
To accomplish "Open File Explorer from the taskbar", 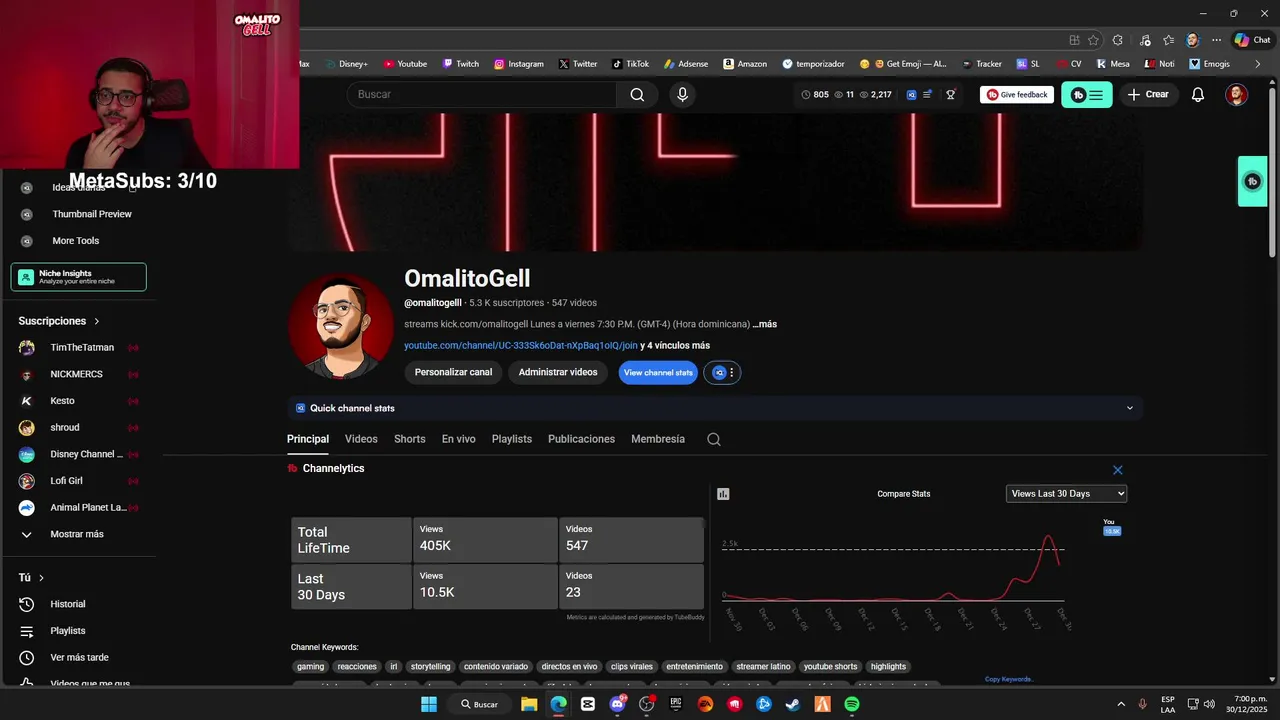I will [x=529, y=704].
